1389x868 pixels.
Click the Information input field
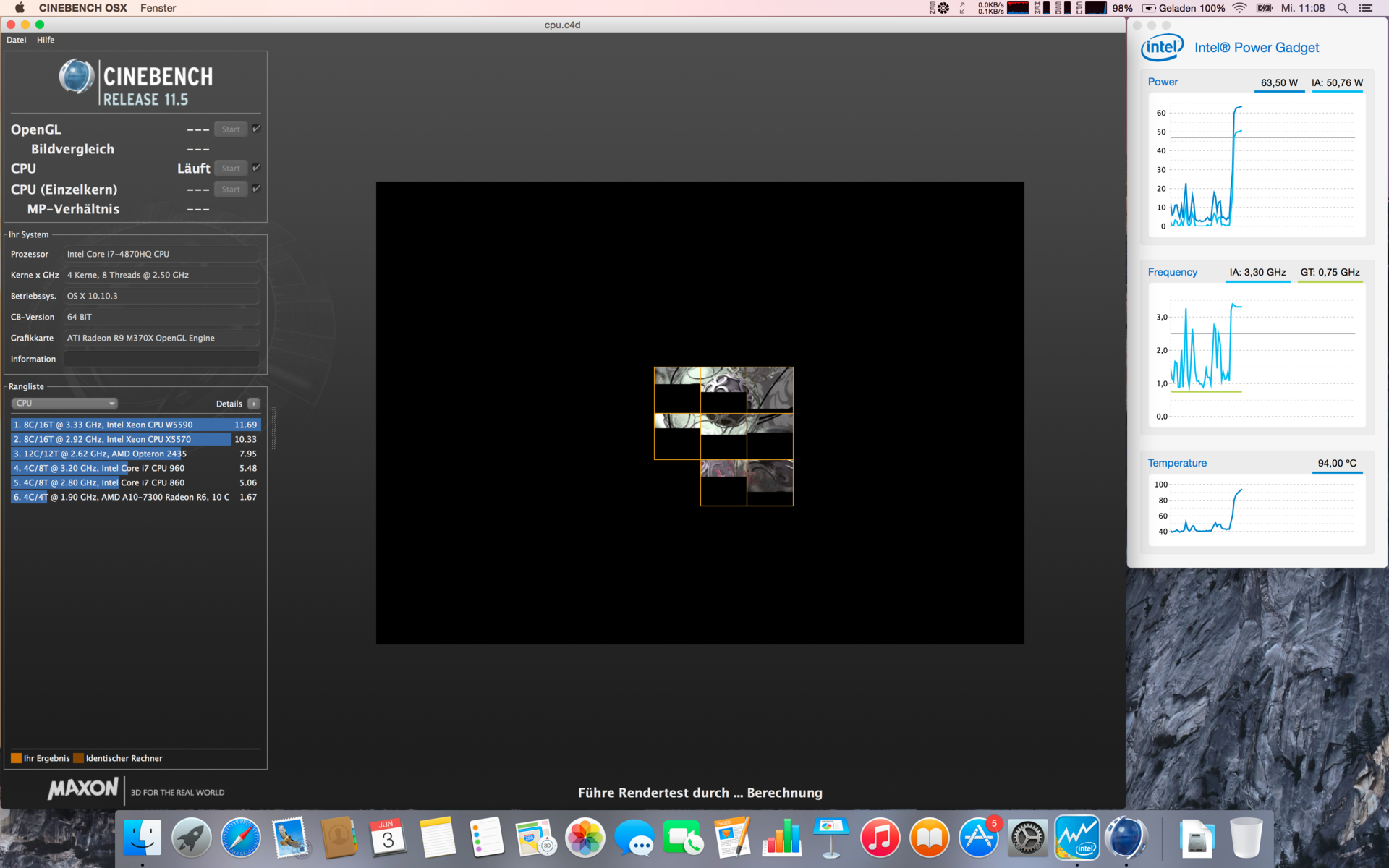click(x=161, y=359)
